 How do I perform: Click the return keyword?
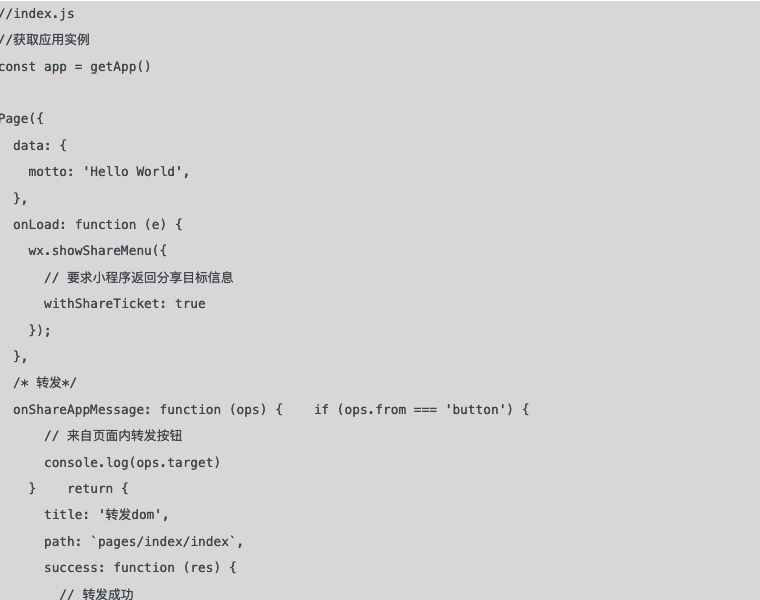(90, 489)
